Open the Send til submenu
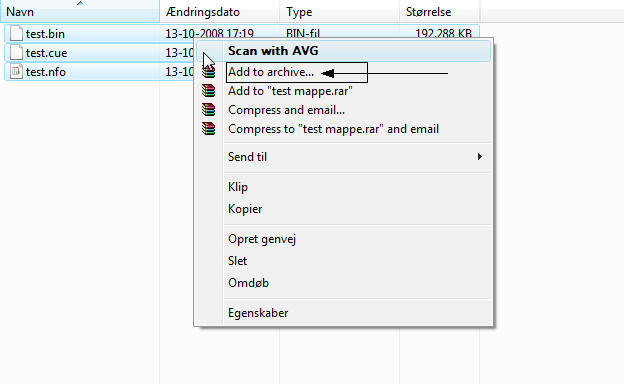 point(344,157)
